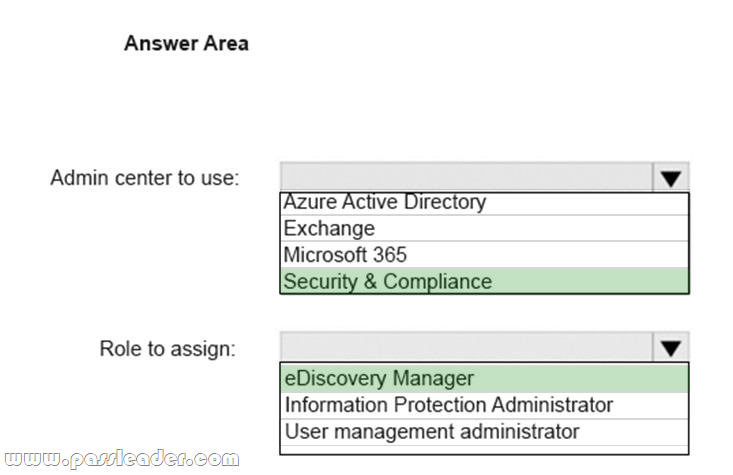Screen dimensions: 733x475
Task: Pick Security & Compliance admin center
Action: (x=484, y=281)
